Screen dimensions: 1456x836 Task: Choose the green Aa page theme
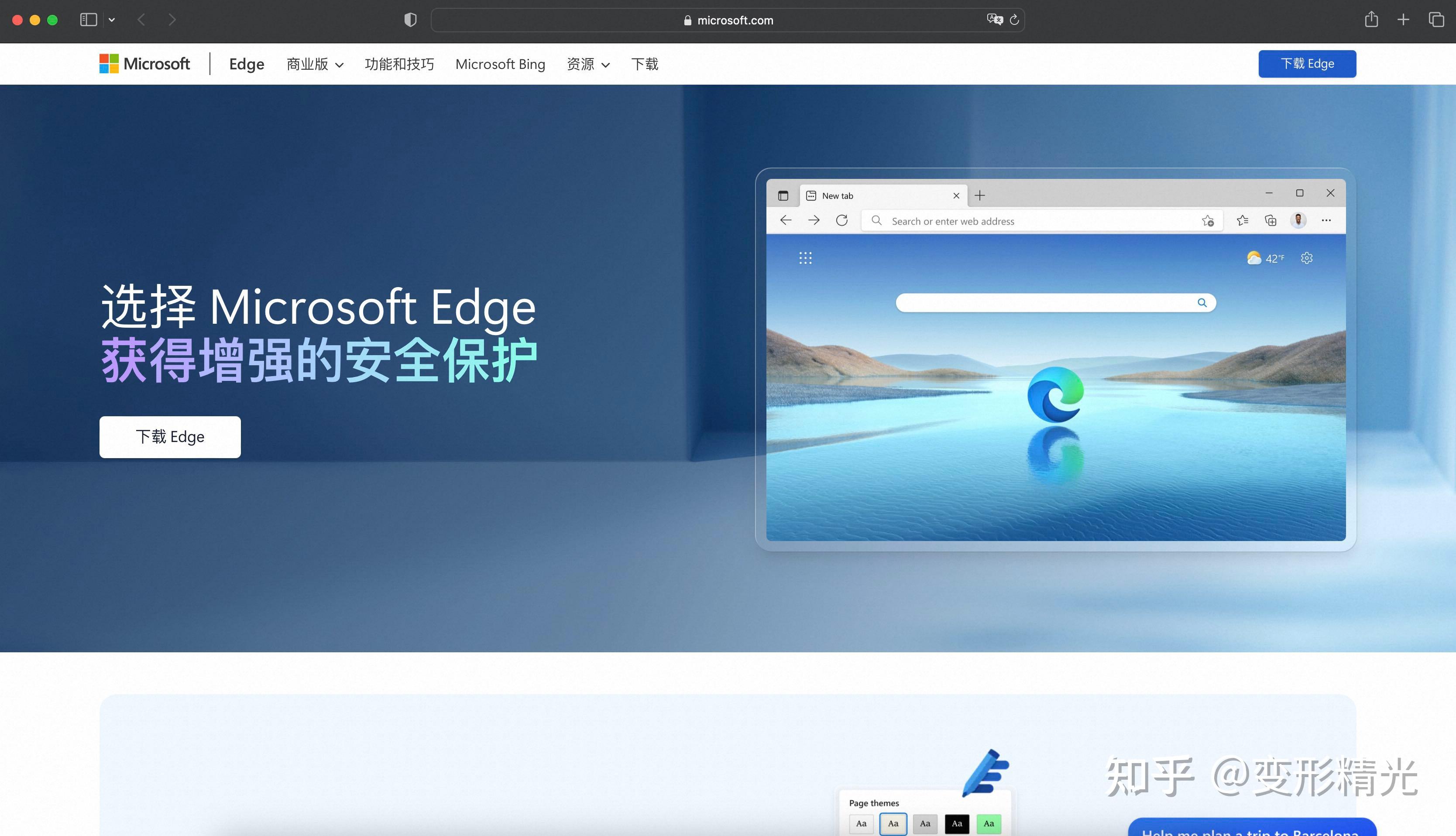pos(989,824)
